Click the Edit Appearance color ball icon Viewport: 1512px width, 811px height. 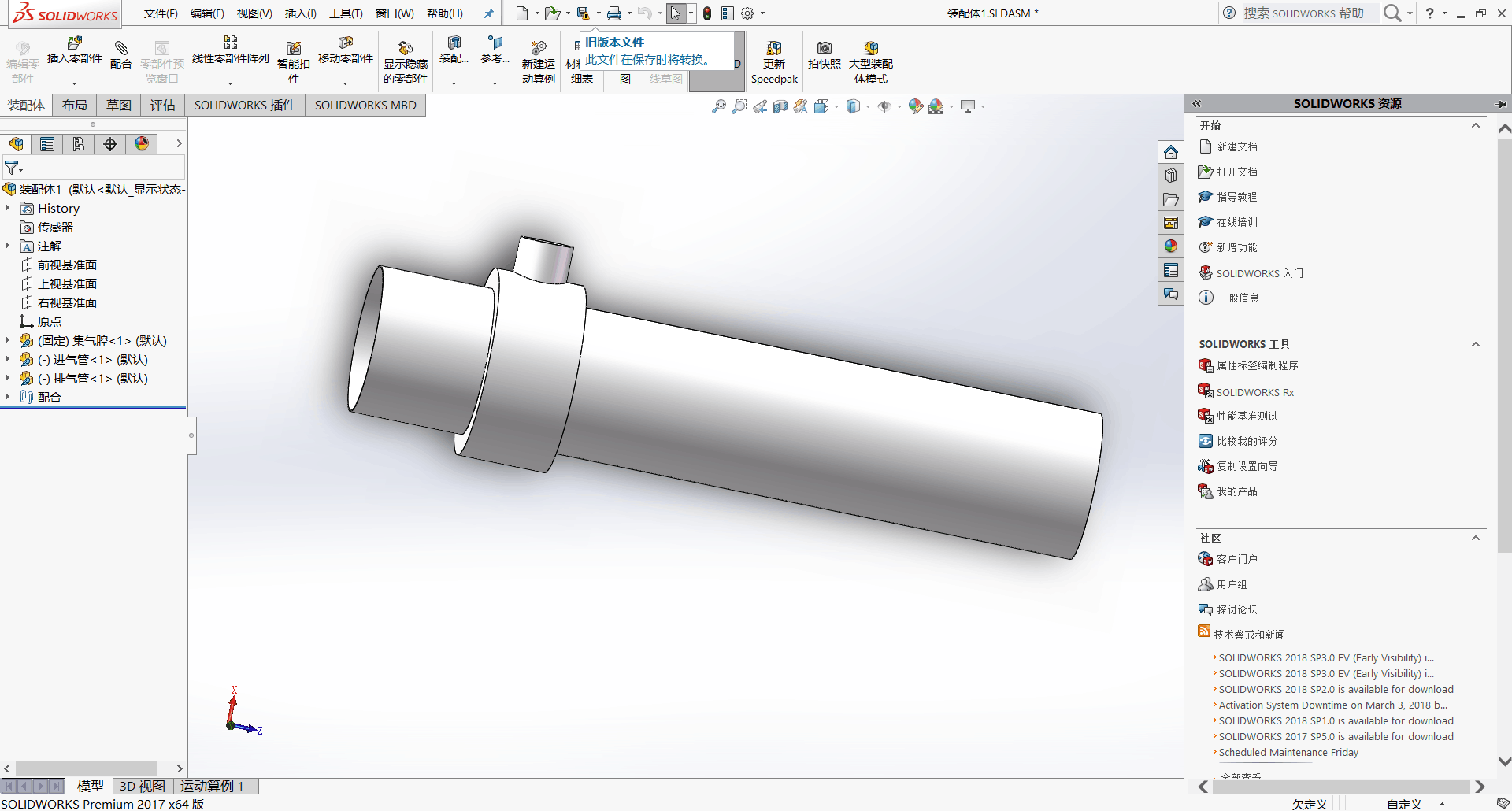[915, 106]
